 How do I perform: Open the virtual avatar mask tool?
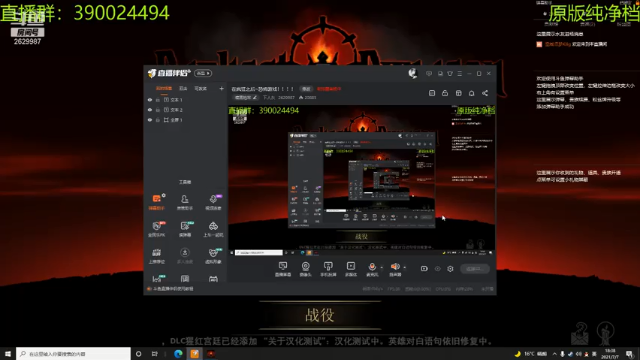tap(213, 255)
